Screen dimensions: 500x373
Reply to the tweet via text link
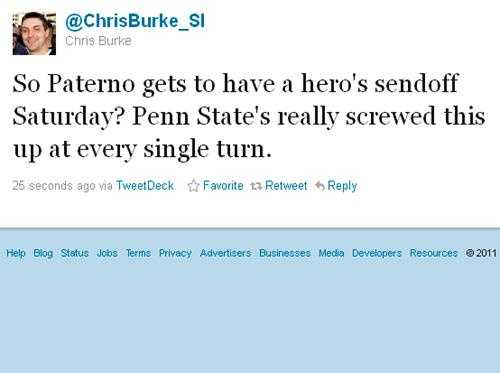tap(342, 186)
